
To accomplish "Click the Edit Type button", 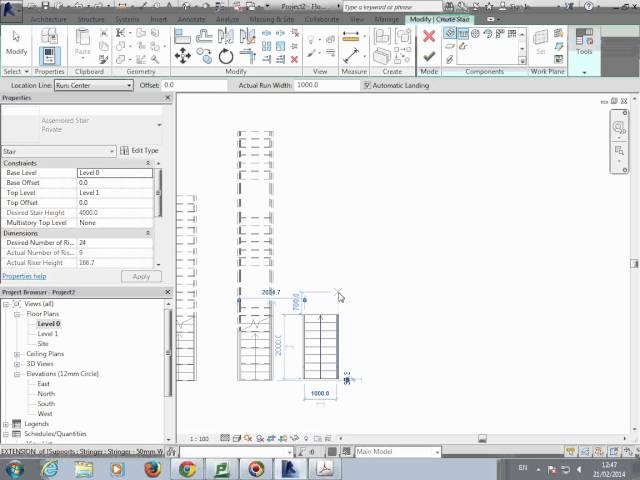I will click(x=139, y=151).
